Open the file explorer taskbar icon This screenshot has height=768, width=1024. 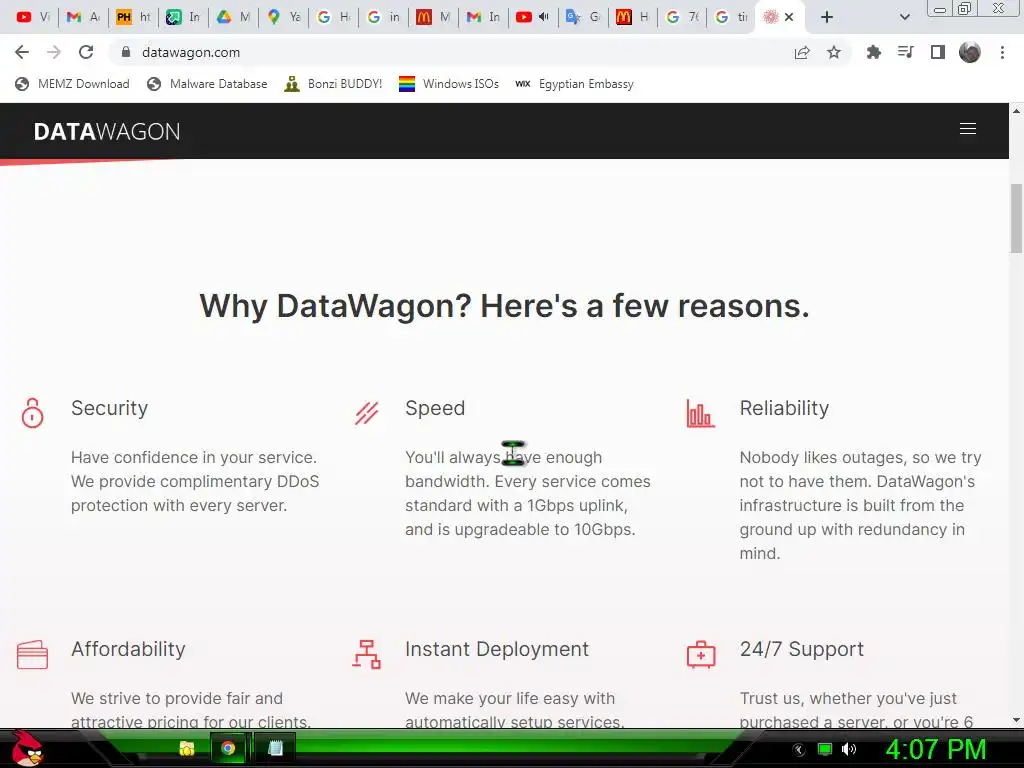187,748
